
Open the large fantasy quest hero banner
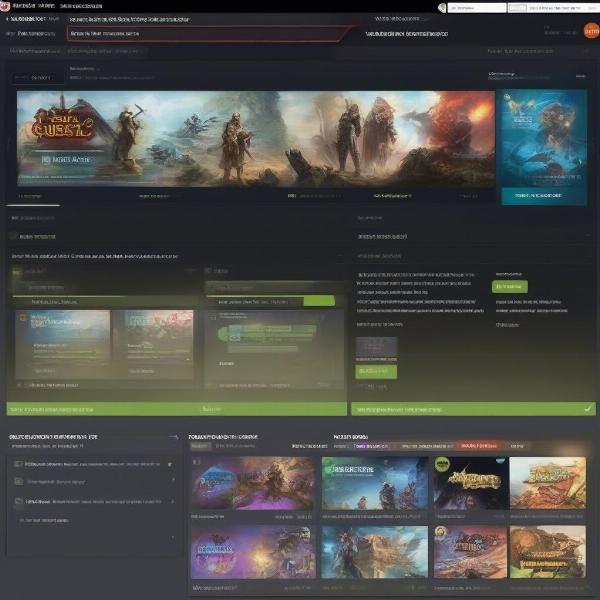[x=256, y=139]
